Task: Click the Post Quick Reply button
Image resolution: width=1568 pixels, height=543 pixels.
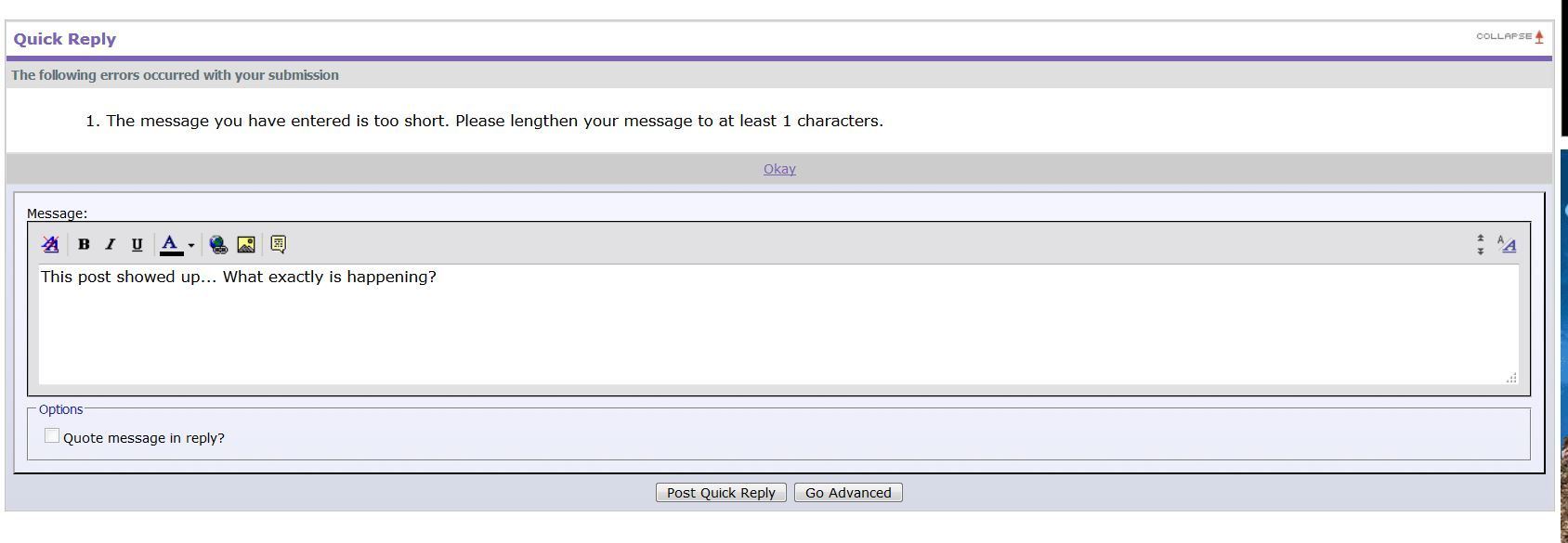Action: coord(721,493)
